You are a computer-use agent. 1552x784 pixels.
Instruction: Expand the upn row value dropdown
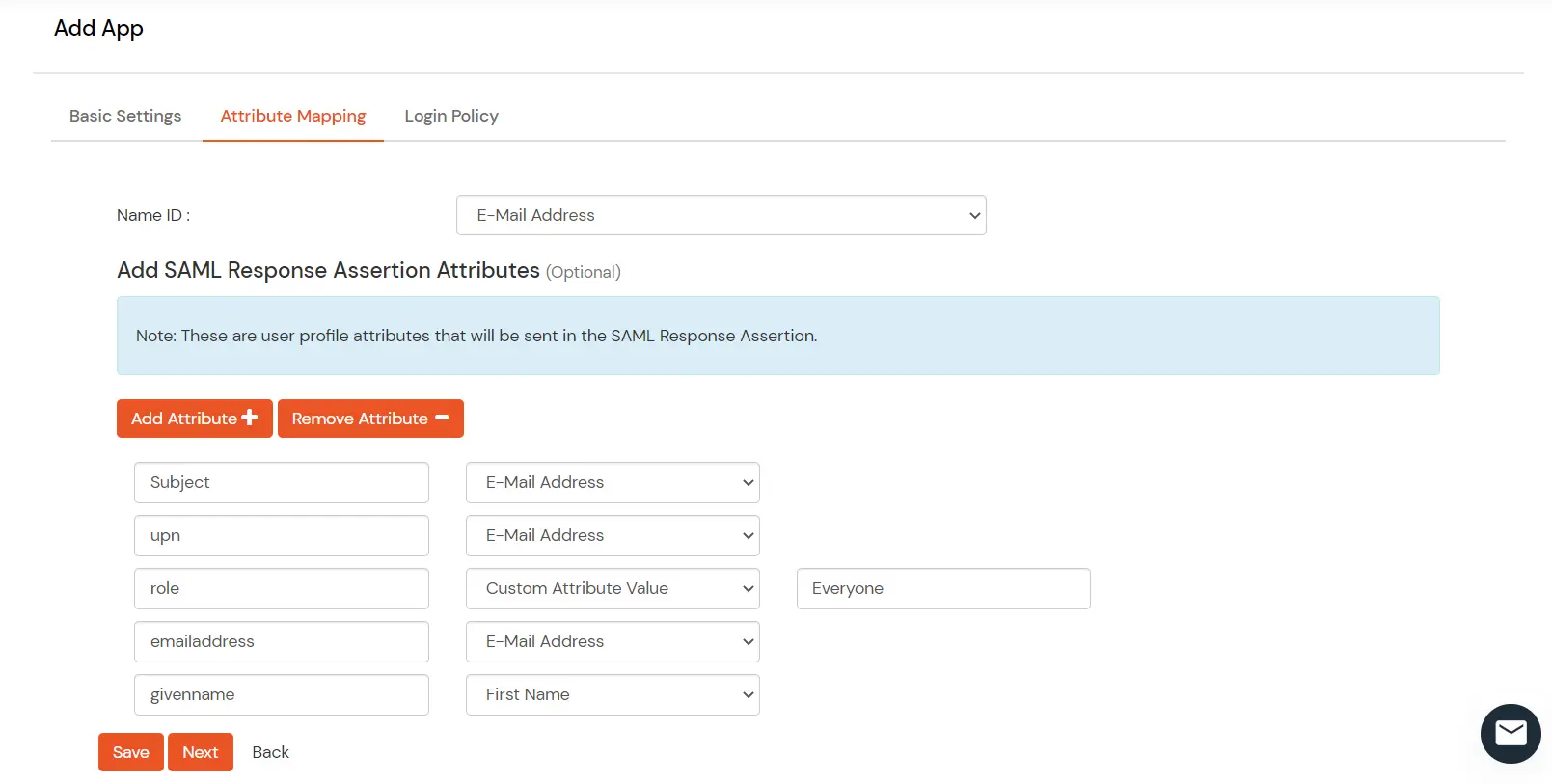point(613,535)
